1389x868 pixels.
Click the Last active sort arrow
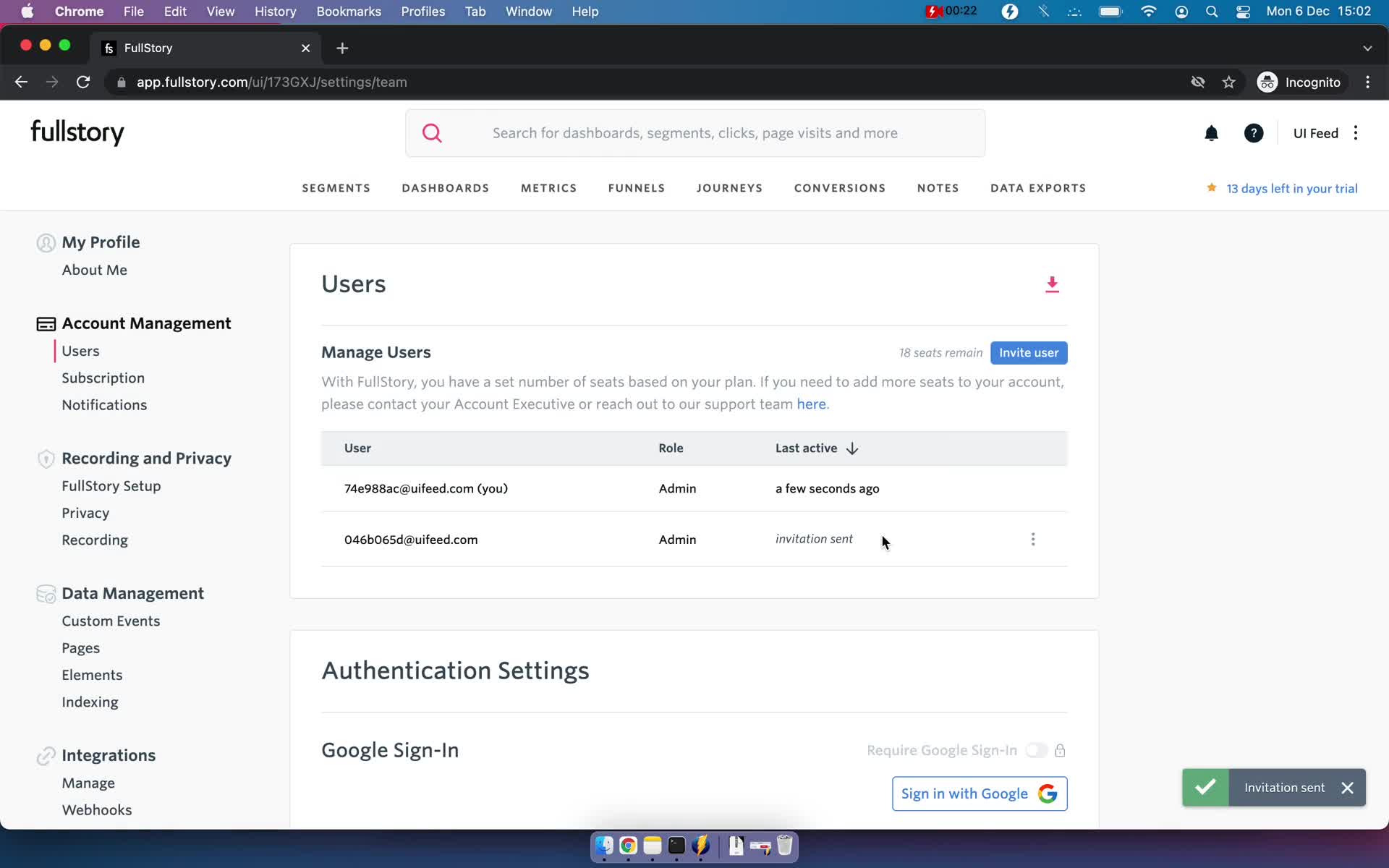[852, 448]
